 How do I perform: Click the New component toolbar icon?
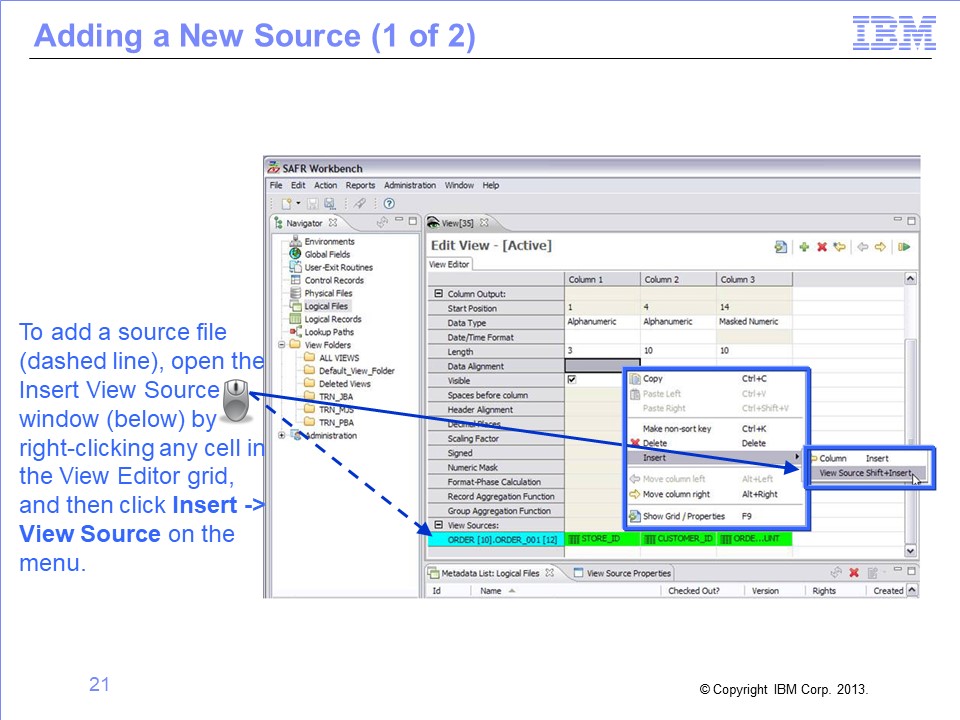point(287,203)
